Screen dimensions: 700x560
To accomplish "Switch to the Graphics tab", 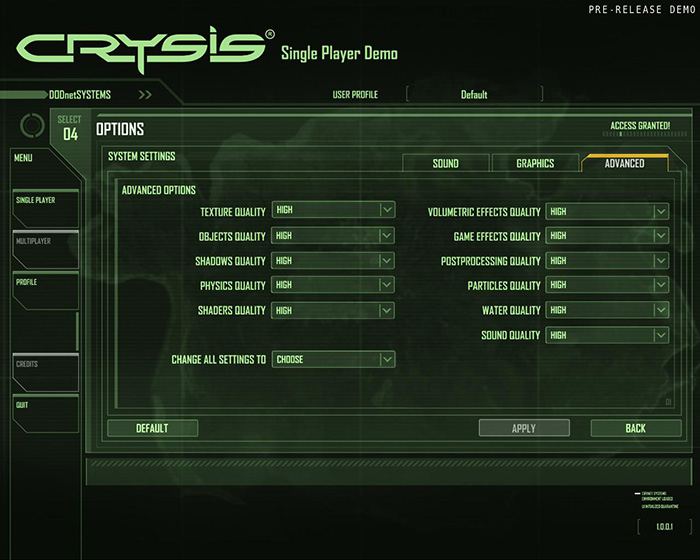I will tap(535, 163).
